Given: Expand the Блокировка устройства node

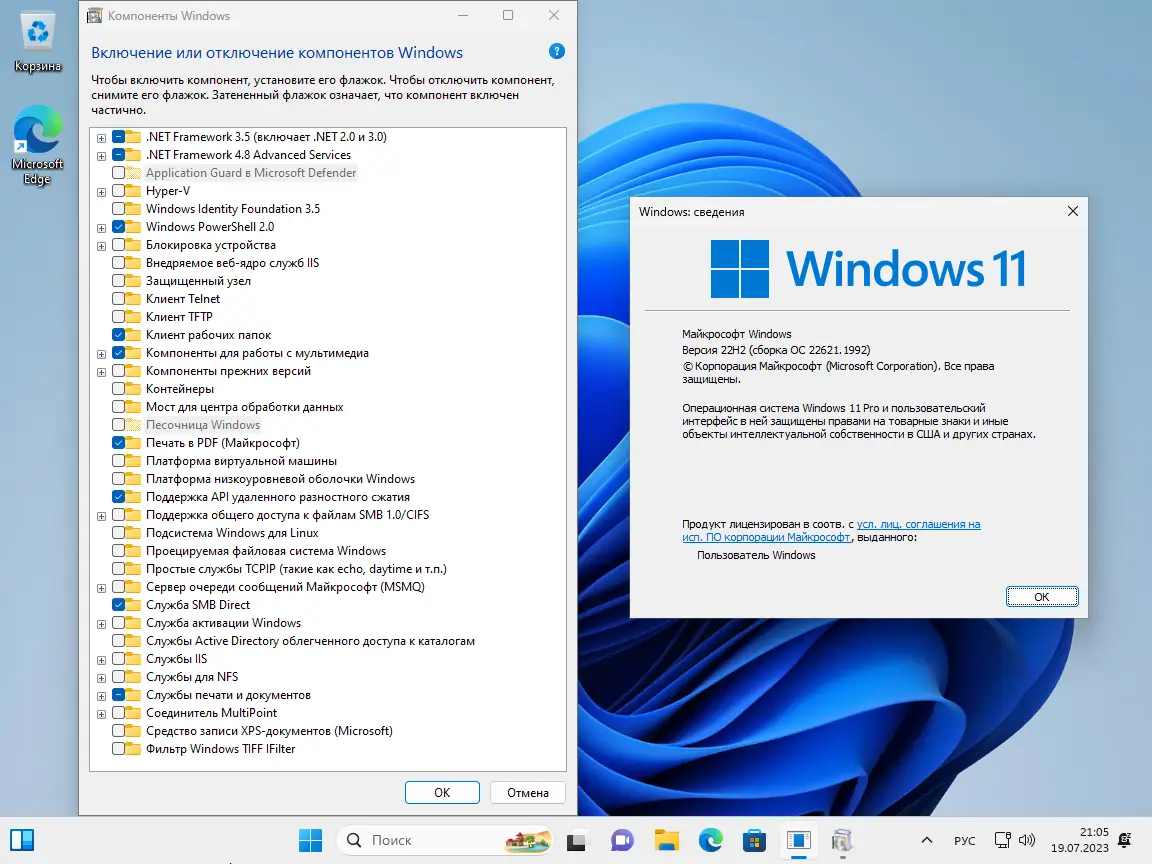Looking at the screenshot, I should point(101,245).
